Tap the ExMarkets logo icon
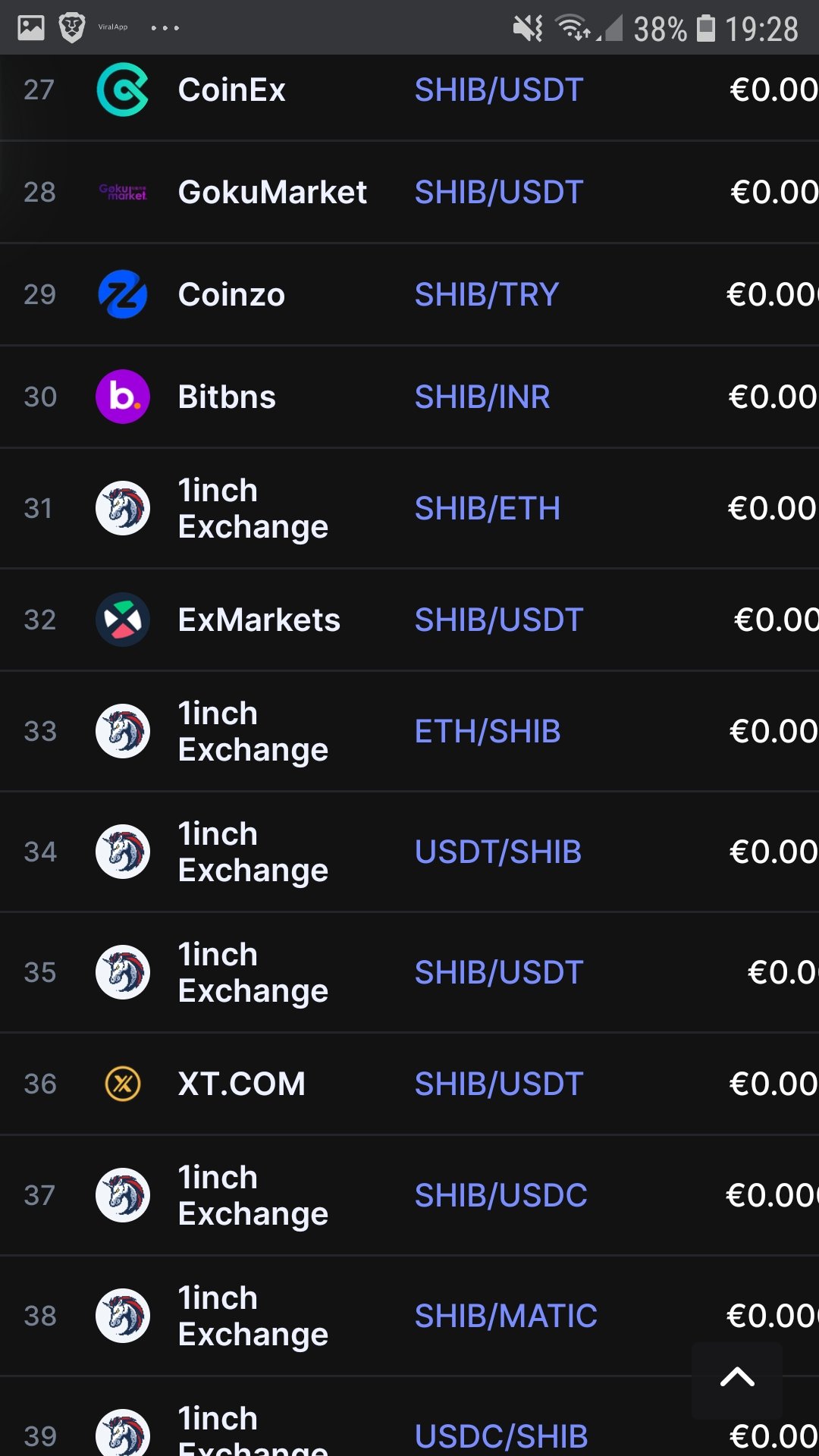 point(123,620)
